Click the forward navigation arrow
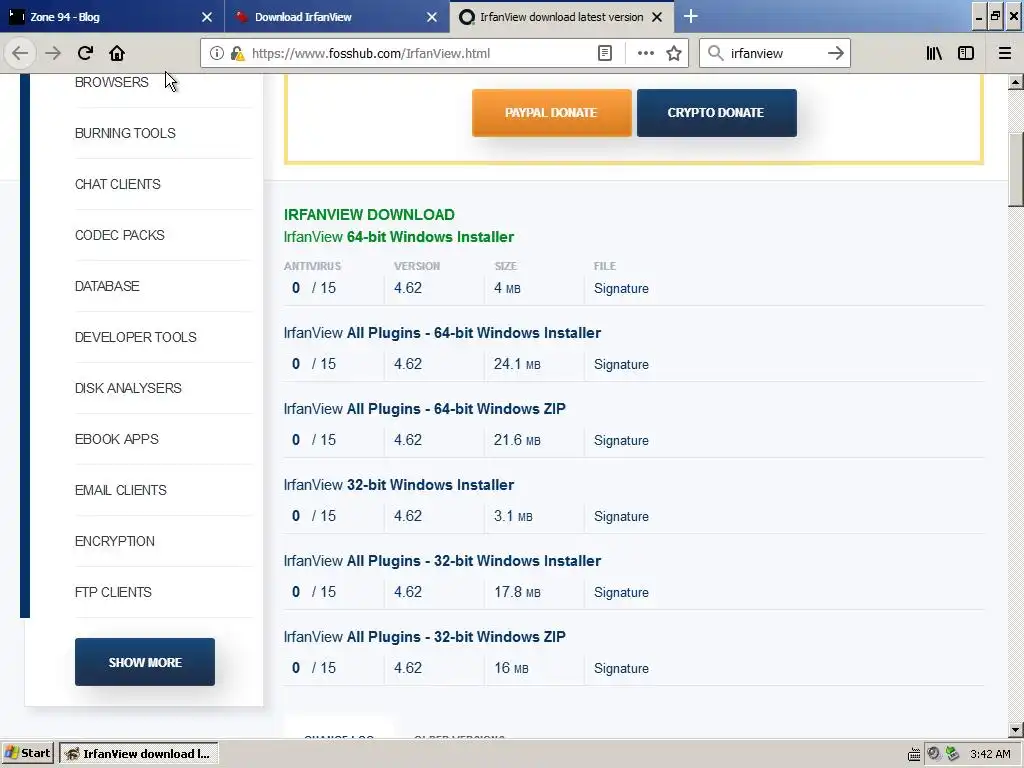The image size is (1024, 768). (x=53, y=54)
